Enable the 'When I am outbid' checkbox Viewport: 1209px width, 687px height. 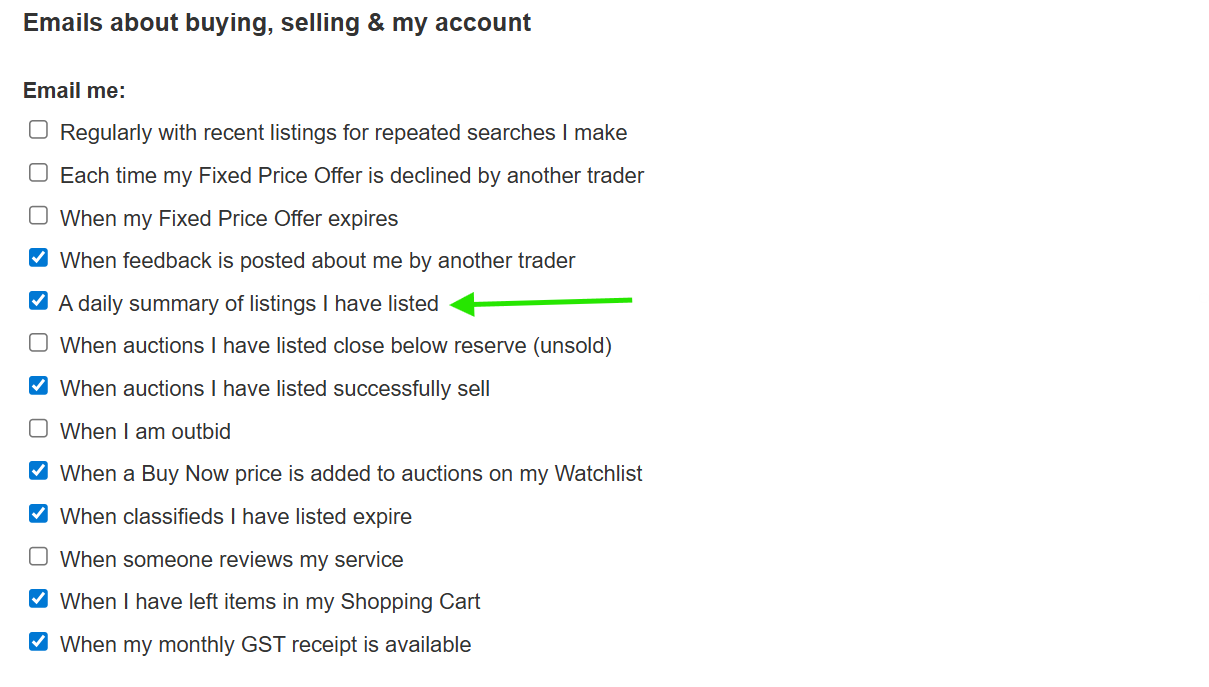pos(38,429)
